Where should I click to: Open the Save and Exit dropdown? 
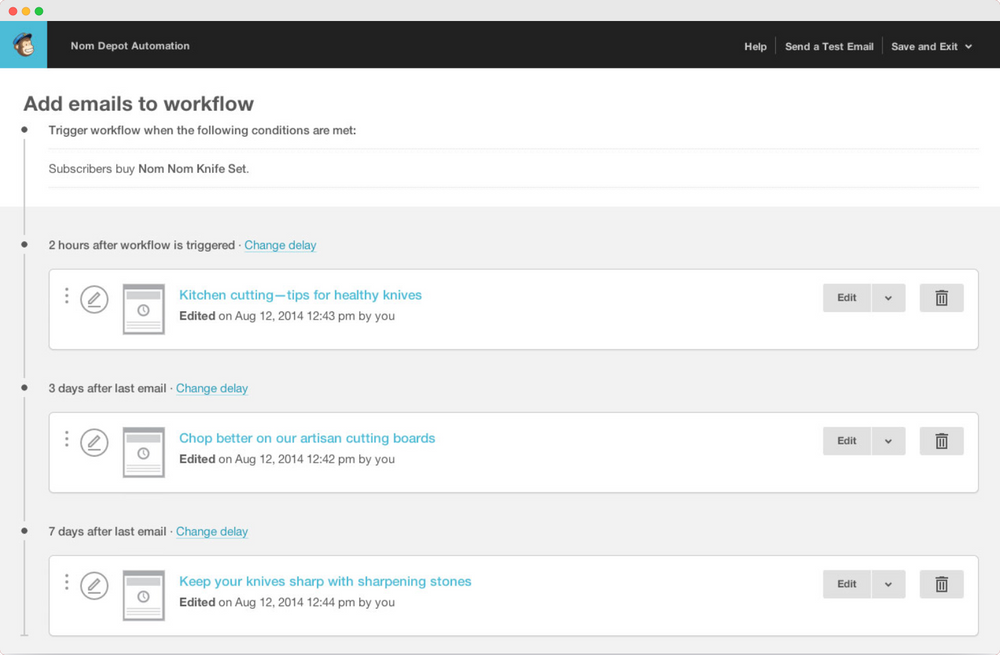(x=930, y=46)
